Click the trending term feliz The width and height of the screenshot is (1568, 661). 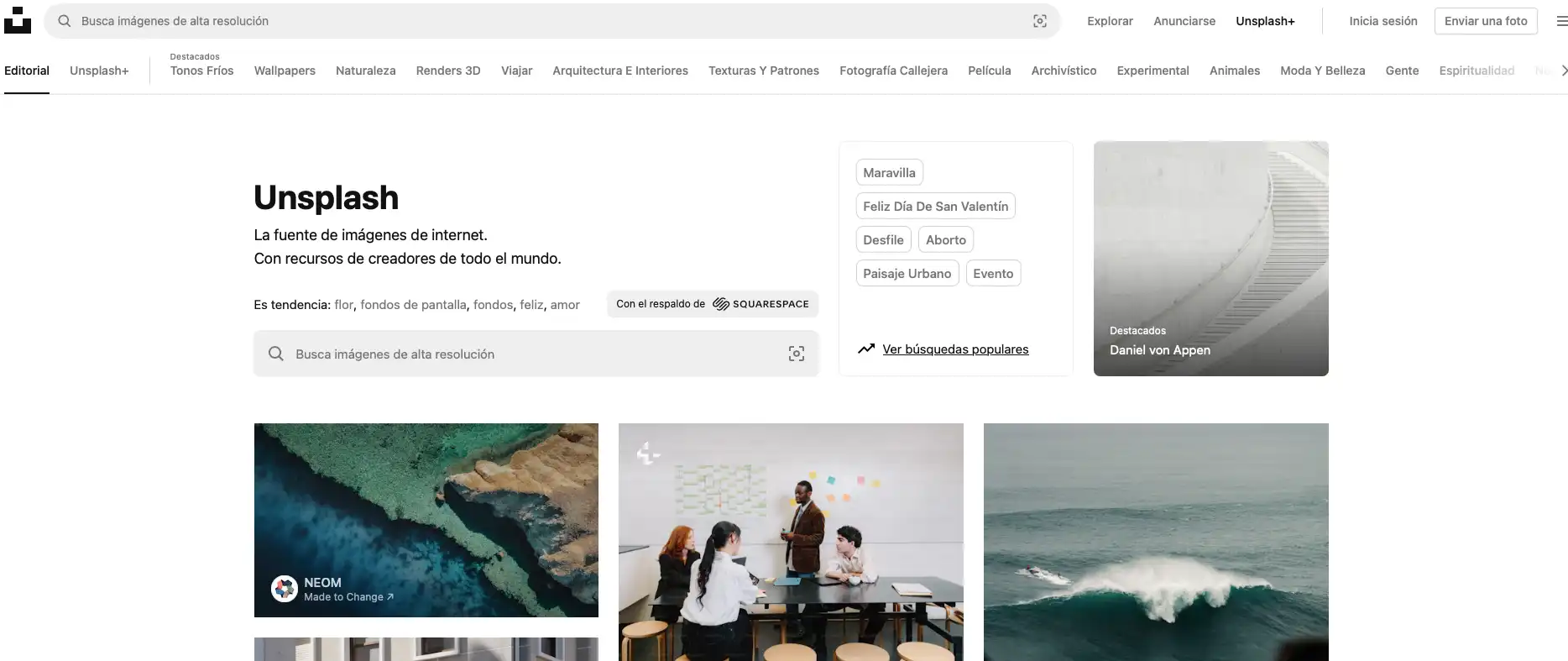[x=531, y=304]
